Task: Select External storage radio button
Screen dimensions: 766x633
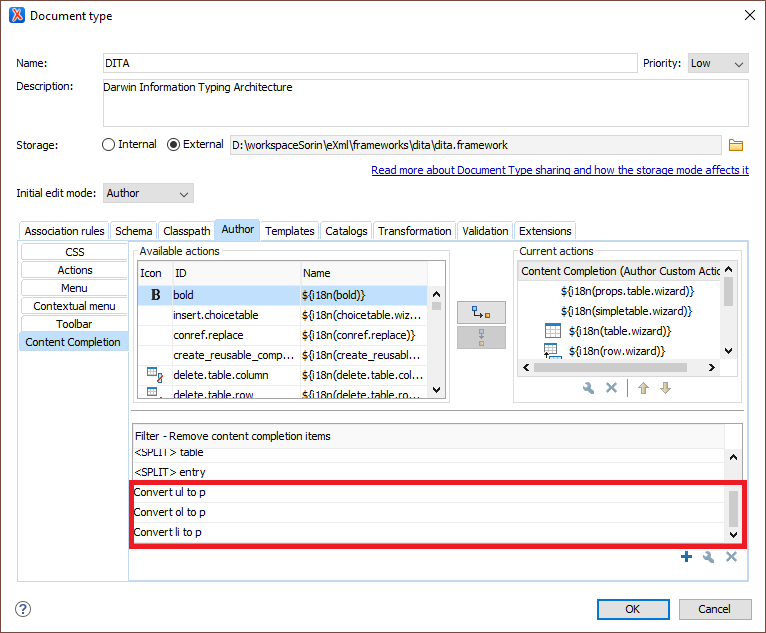Action: [x=173, y=145]
